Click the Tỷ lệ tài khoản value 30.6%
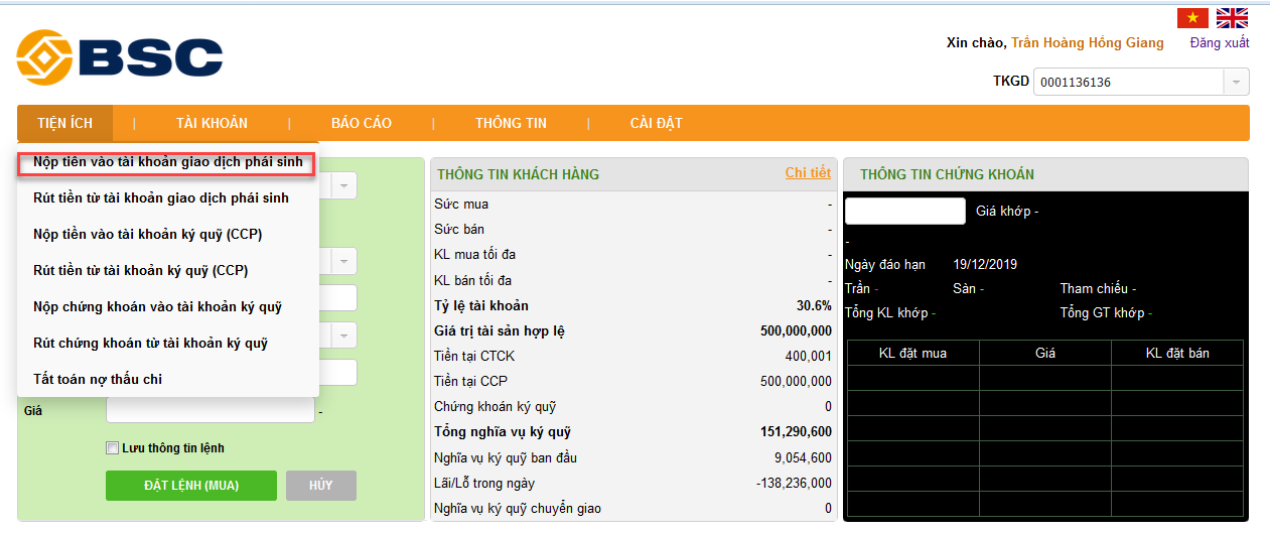1283x535 pixels. 814,305
